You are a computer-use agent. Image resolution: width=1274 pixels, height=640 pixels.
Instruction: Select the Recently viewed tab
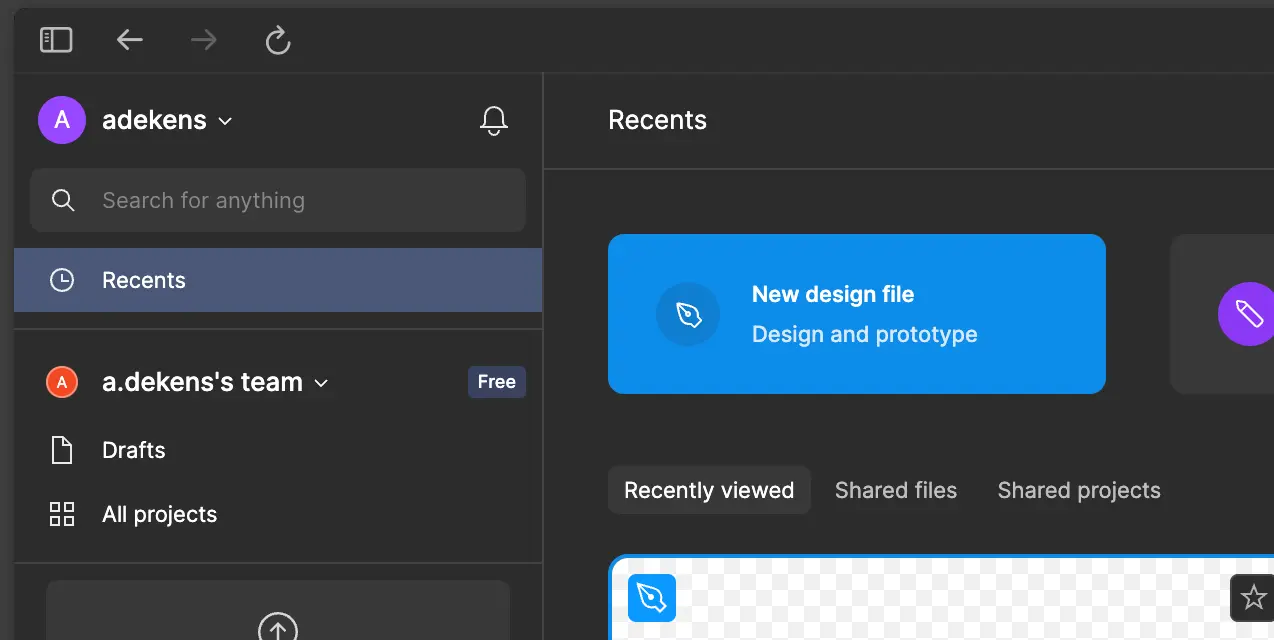[708, 490]
